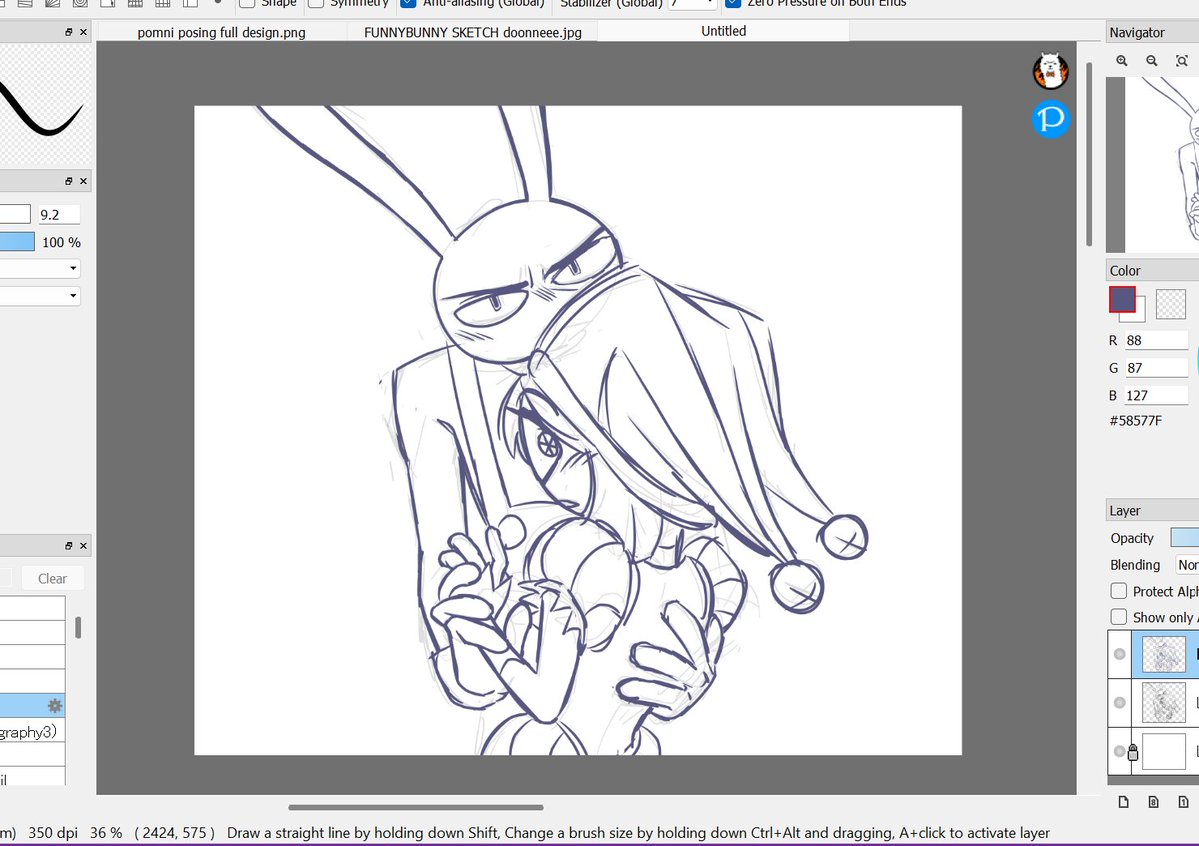Click the brush opacity slider at 100 %
The width and height of the screenshot is (1199, 846).
[x=17, y=242]
